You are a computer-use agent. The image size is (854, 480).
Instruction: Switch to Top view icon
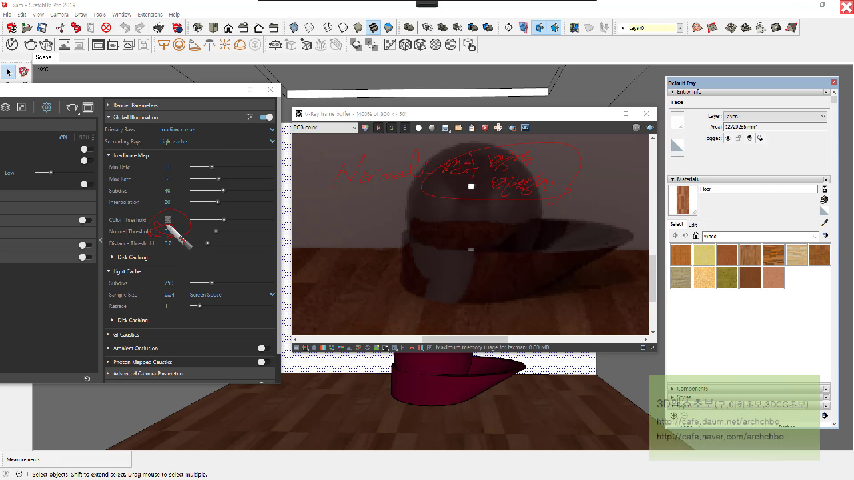pyautogui.click(x=214, y=27)
